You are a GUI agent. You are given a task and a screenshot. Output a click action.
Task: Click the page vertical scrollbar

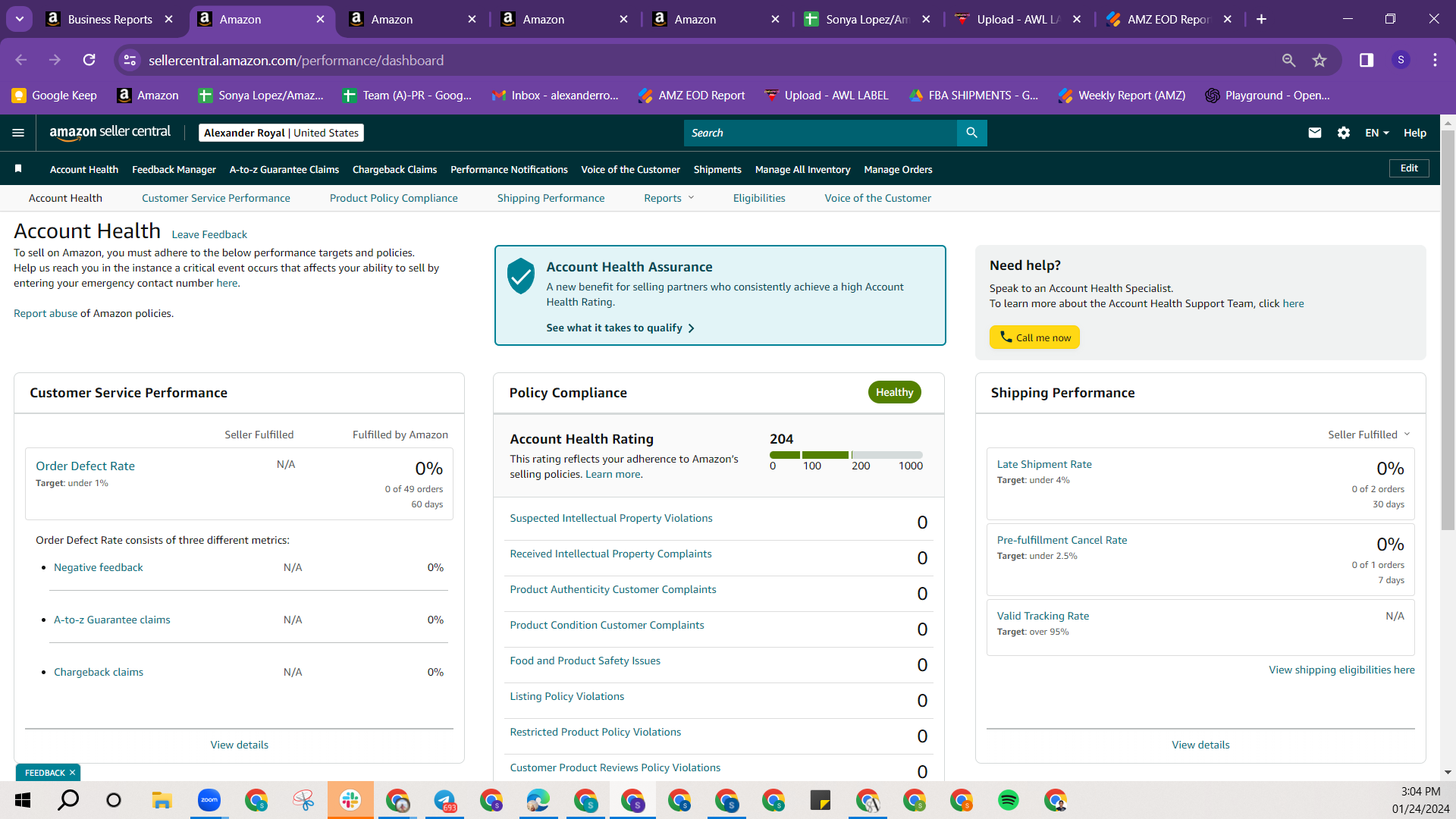pyautogui.click(x=1448, y=330)
